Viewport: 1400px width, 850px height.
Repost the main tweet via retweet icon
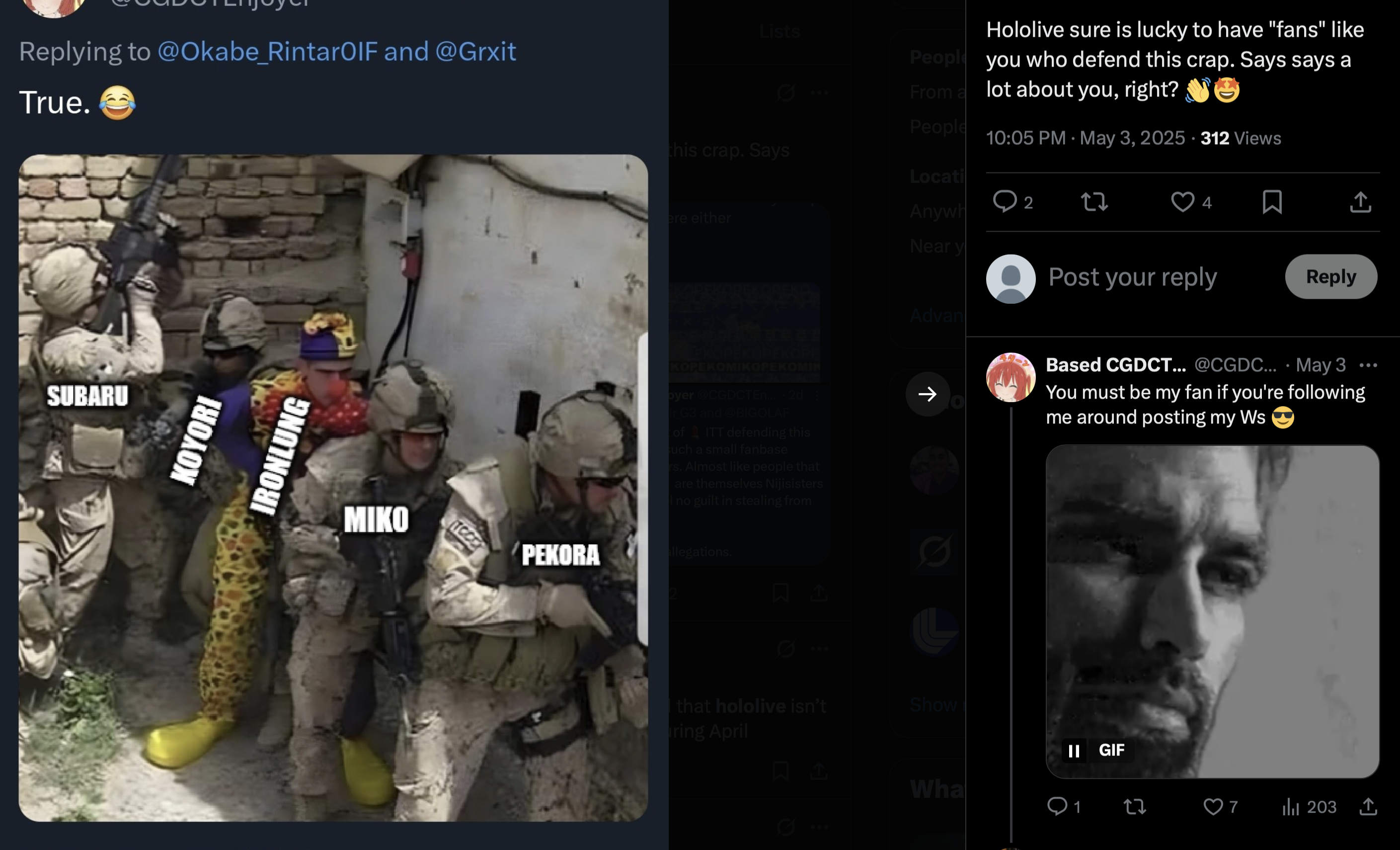click(x=1094, y=202)
